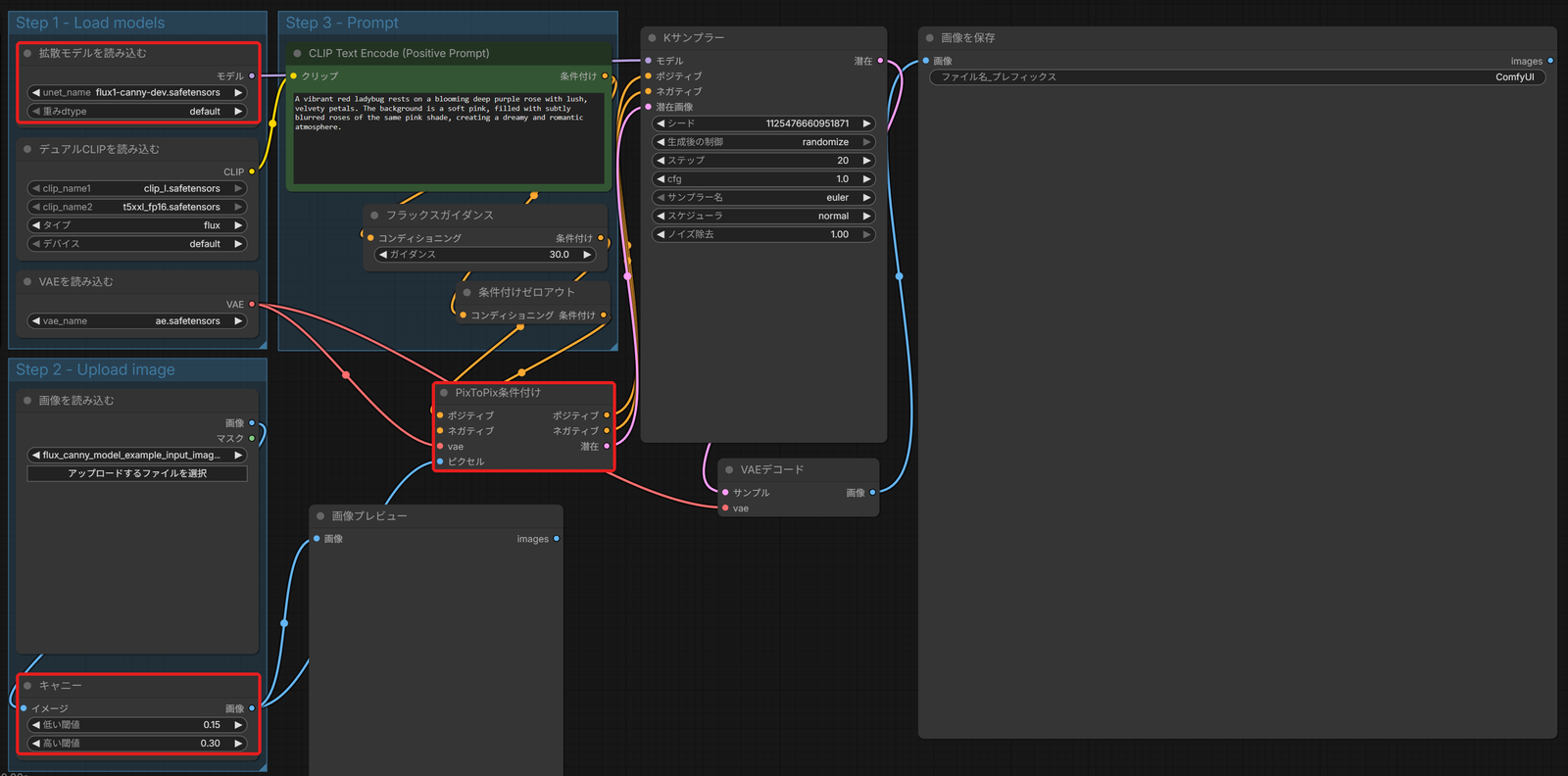Image resolution: width=1568 pixels, height=776 pixels.
Task: Click the ガイダンス 30.0 value slider
Action: [485, 255]
